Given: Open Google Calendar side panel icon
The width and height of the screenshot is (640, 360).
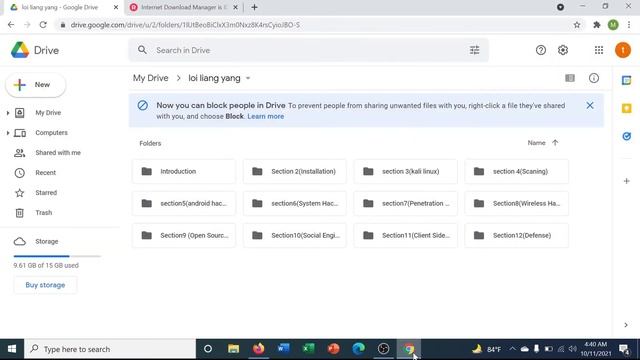Looking at the screenshot, I should pyautogui.click(x=627, y=80).
